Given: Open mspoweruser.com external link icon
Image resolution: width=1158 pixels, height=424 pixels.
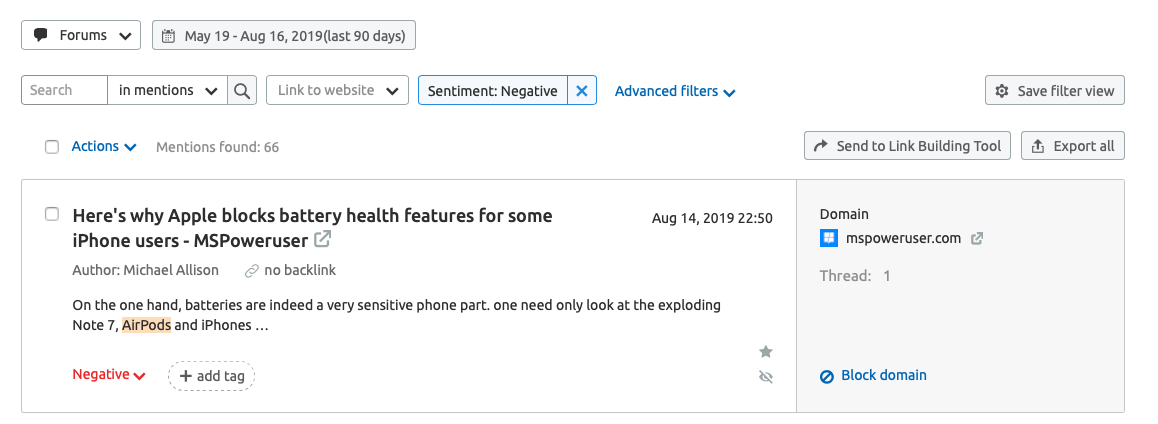Looking at the screenshot, I should [976, 239].
